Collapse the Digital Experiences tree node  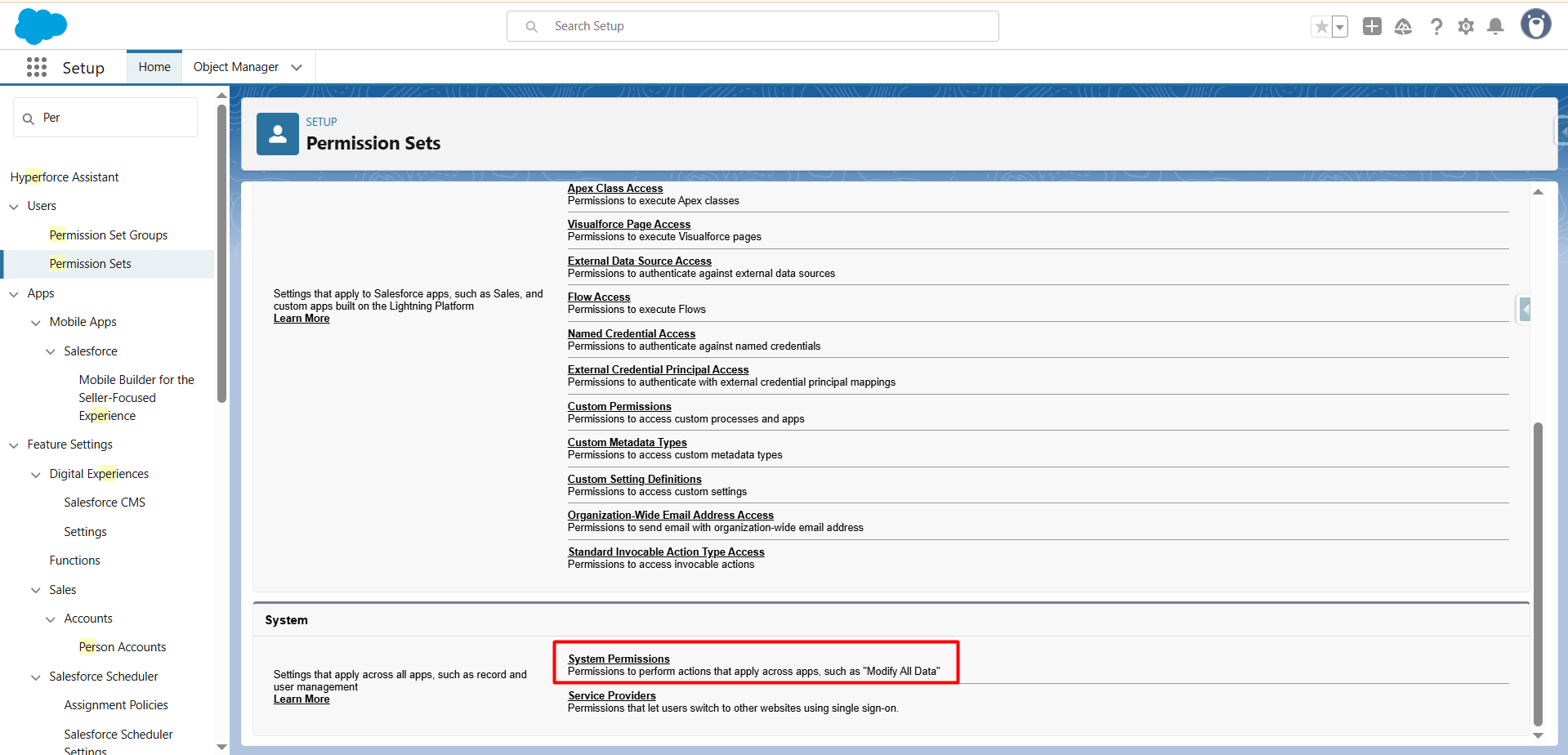tap(36, 475)
